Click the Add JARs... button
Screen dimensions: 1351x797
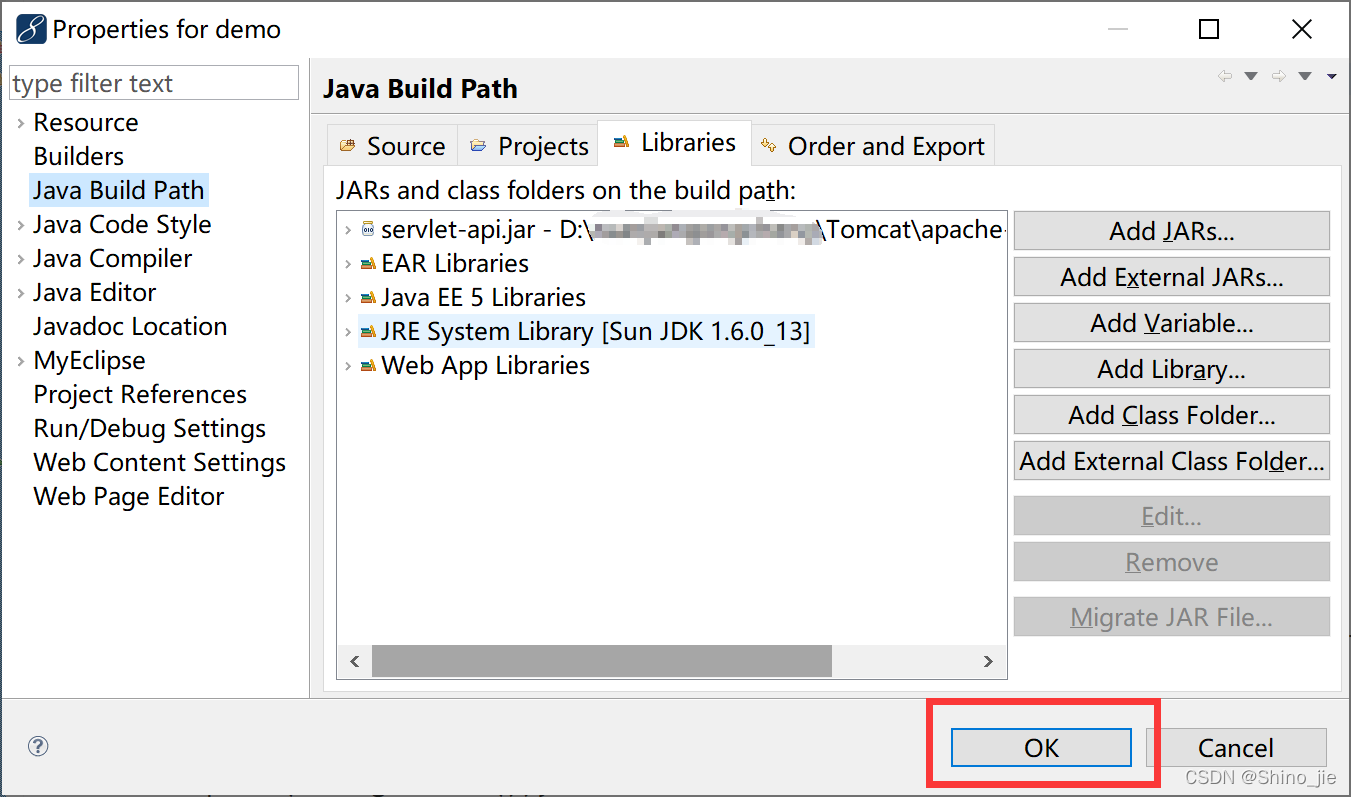tap(1171, 231)
